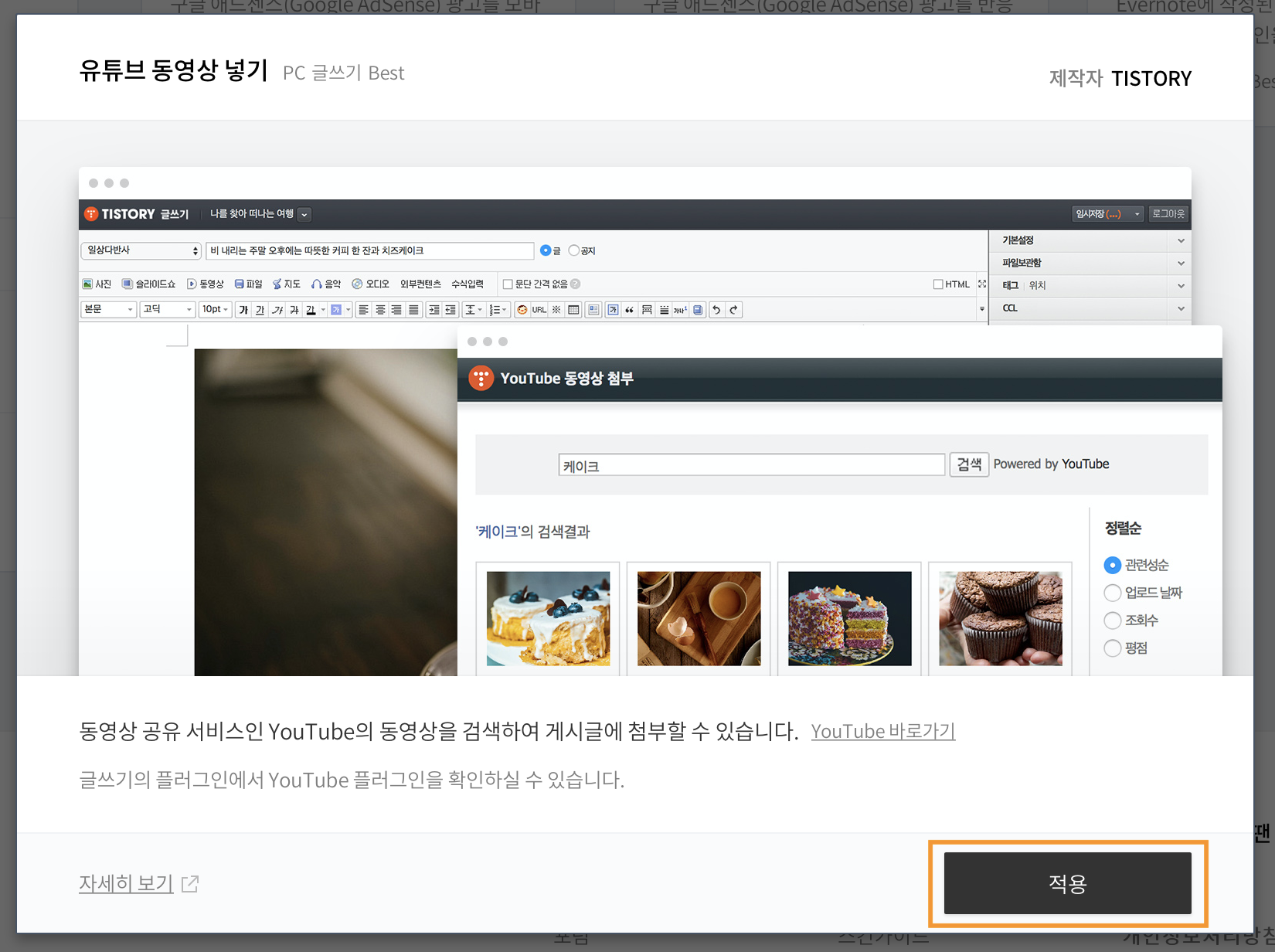1275x952 pixels.
Task: Open the 10pt font size dropdown
Action: pyautogui.click(x=214, y=310)
